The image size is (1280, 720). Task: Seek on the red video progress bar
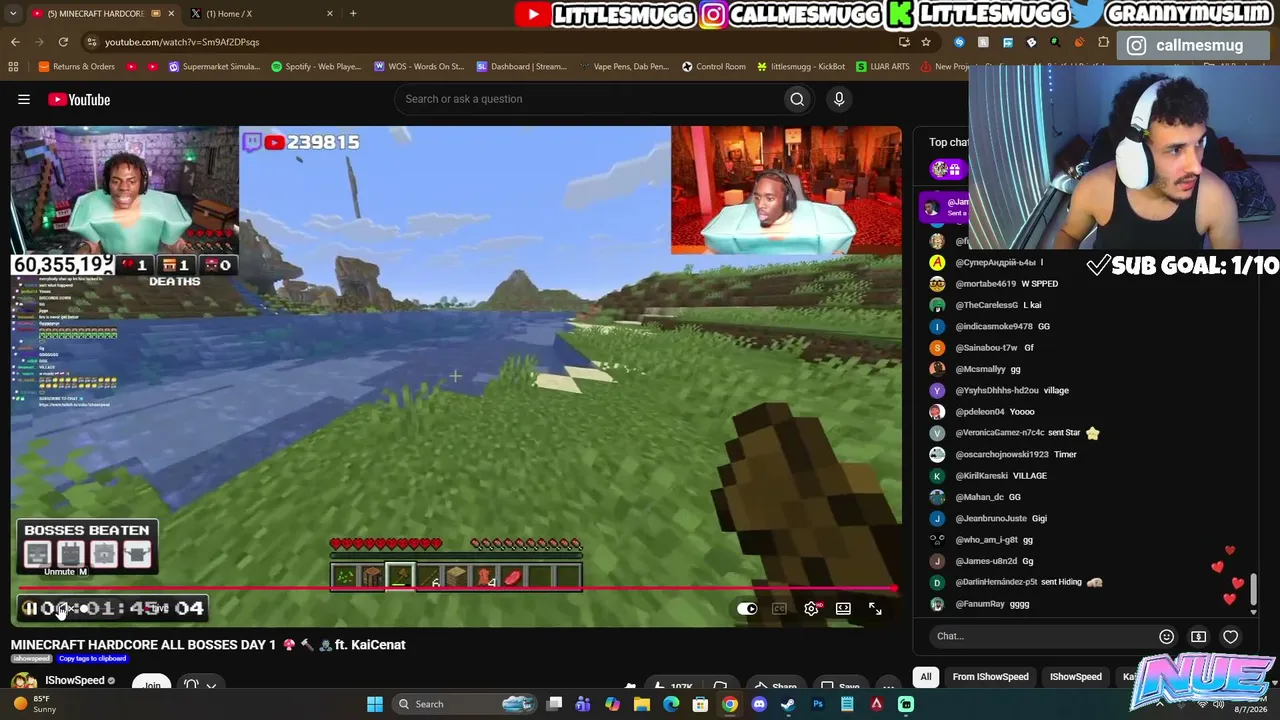[456, 589]
